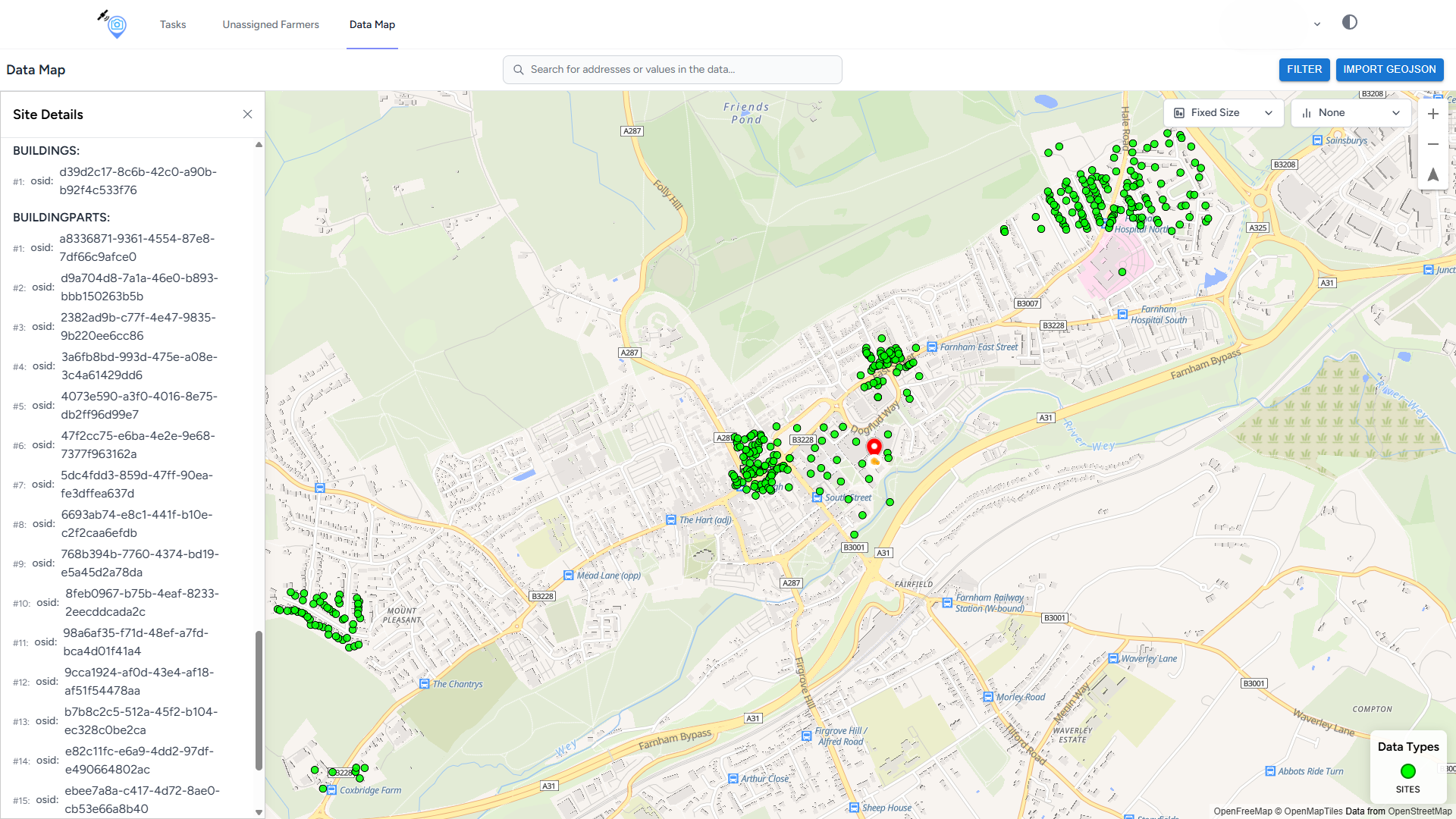Image resolution: width=1456 pixels, height=819 pixels.
Task: Zoom in on the map
Action: tap(1432, 115)
